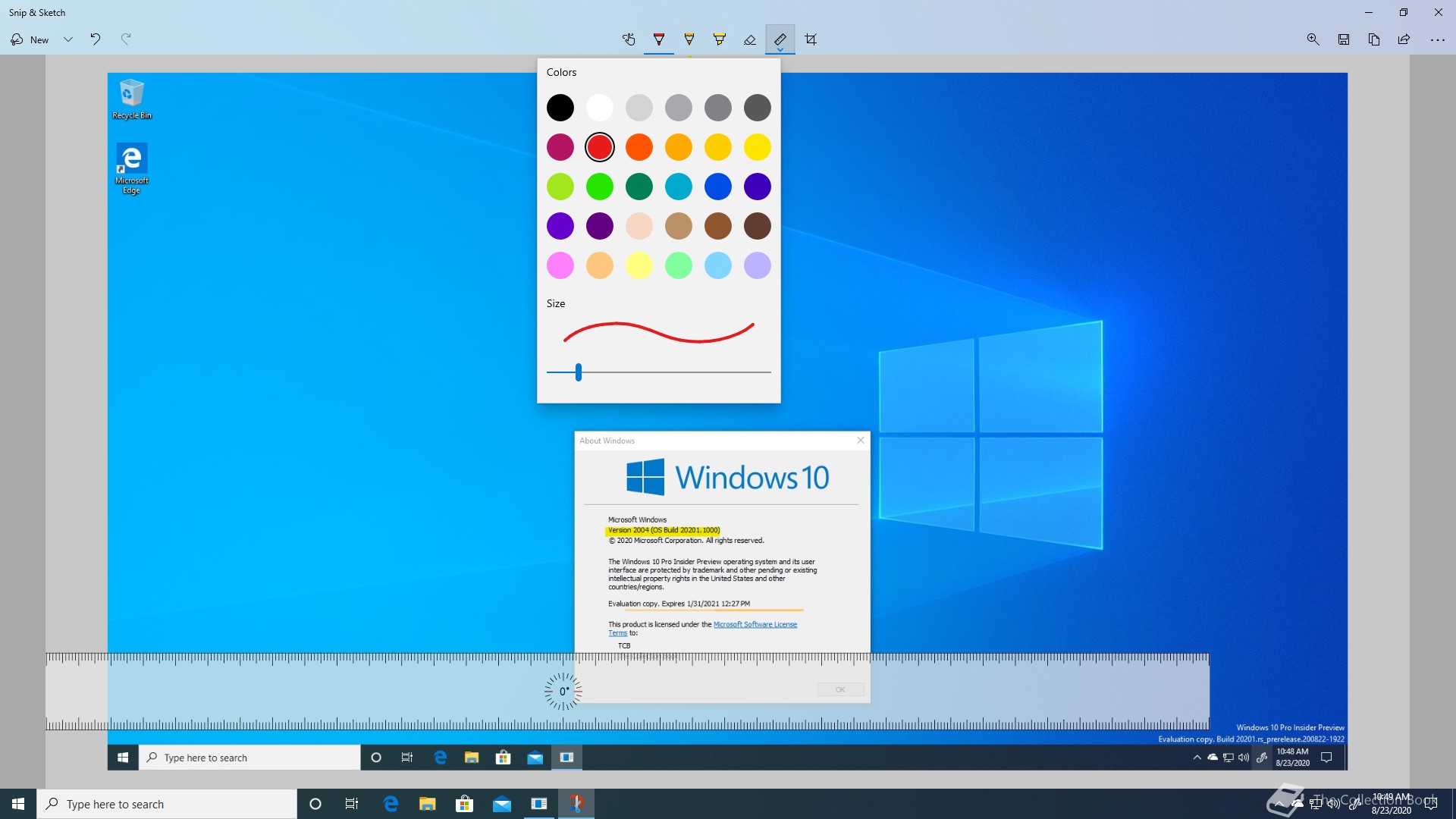Undo the last action
Viewport: 1456px width, 819px height.
96,39
